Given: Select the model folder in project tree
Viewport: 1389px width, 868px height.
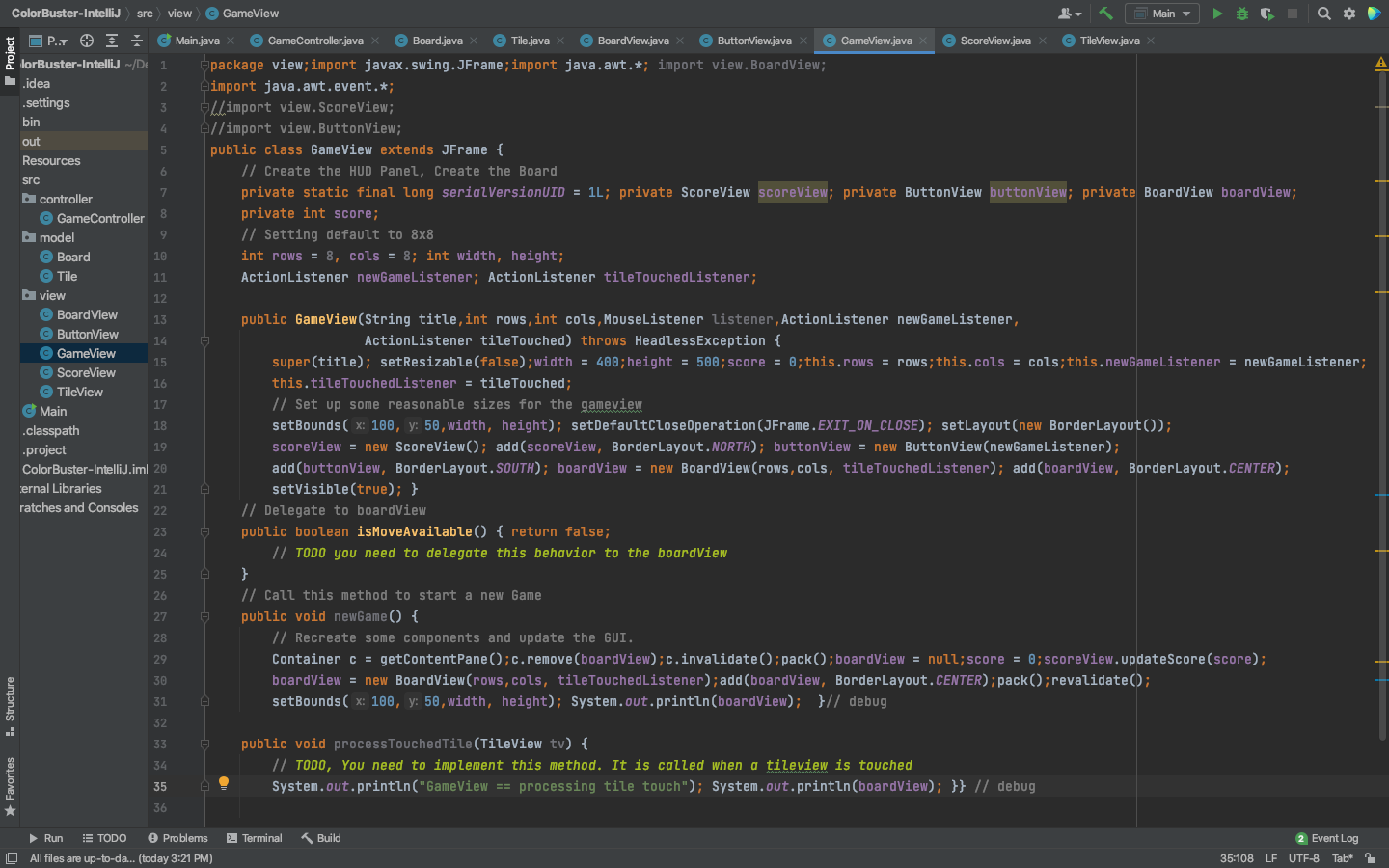Looking at the screenshot, I should [57, 237].
